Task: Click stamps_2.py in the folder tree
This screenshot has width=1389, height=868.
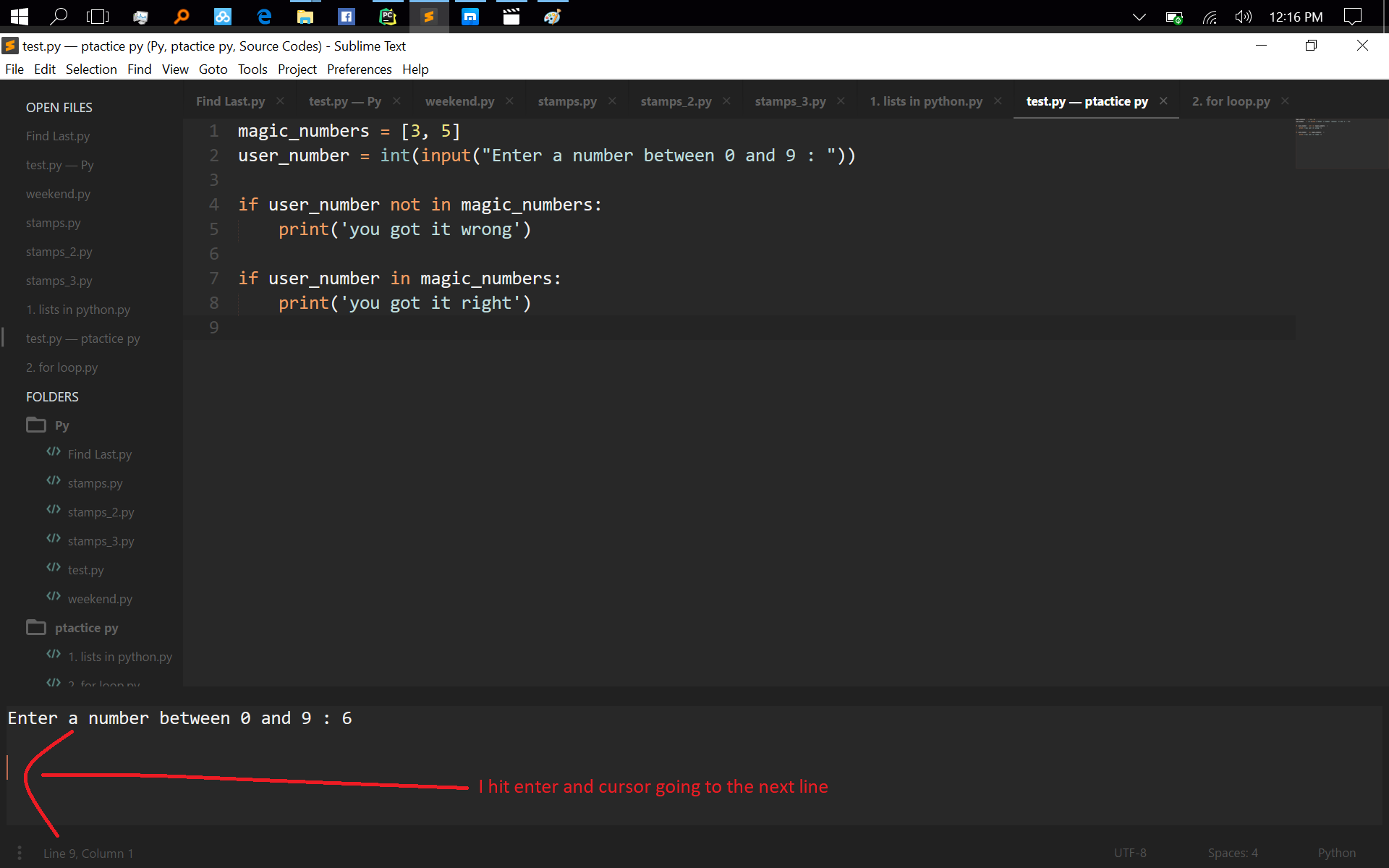Action: click(100, 511)
